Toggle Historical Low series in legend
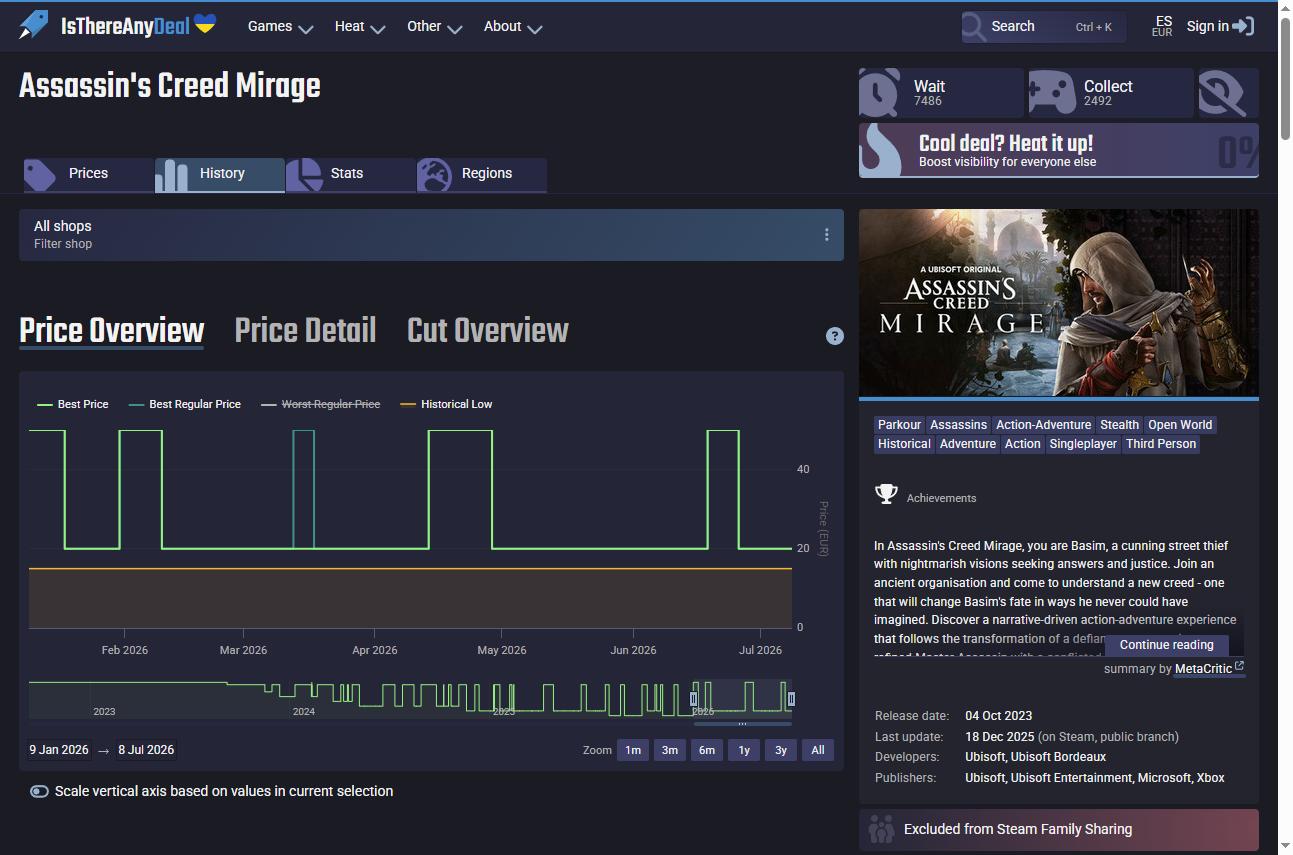Viewport: 1293px width, 855px height. pyautogui.click(x=446, y=404)
